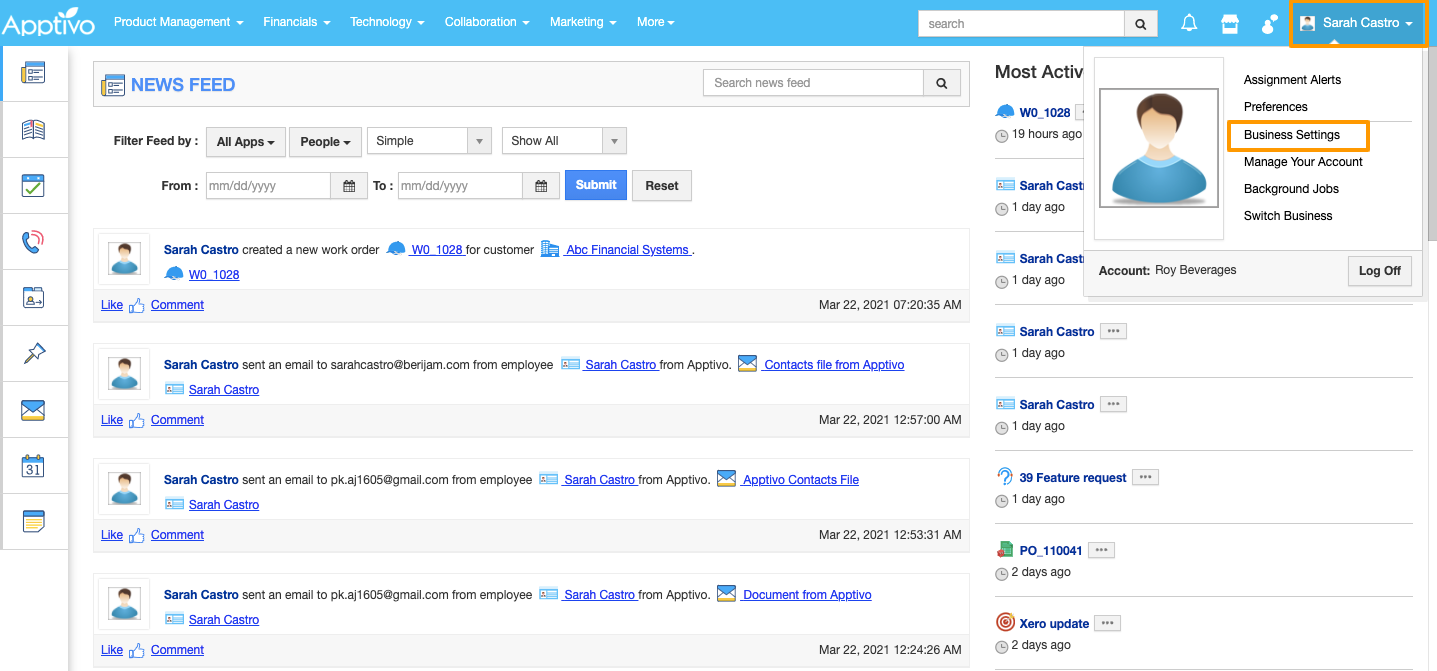This screenshot has height=671, width=1437.
Task: Expand the All Apps filter dropdown
Action: pyautogui.click(x=246, y=142)
